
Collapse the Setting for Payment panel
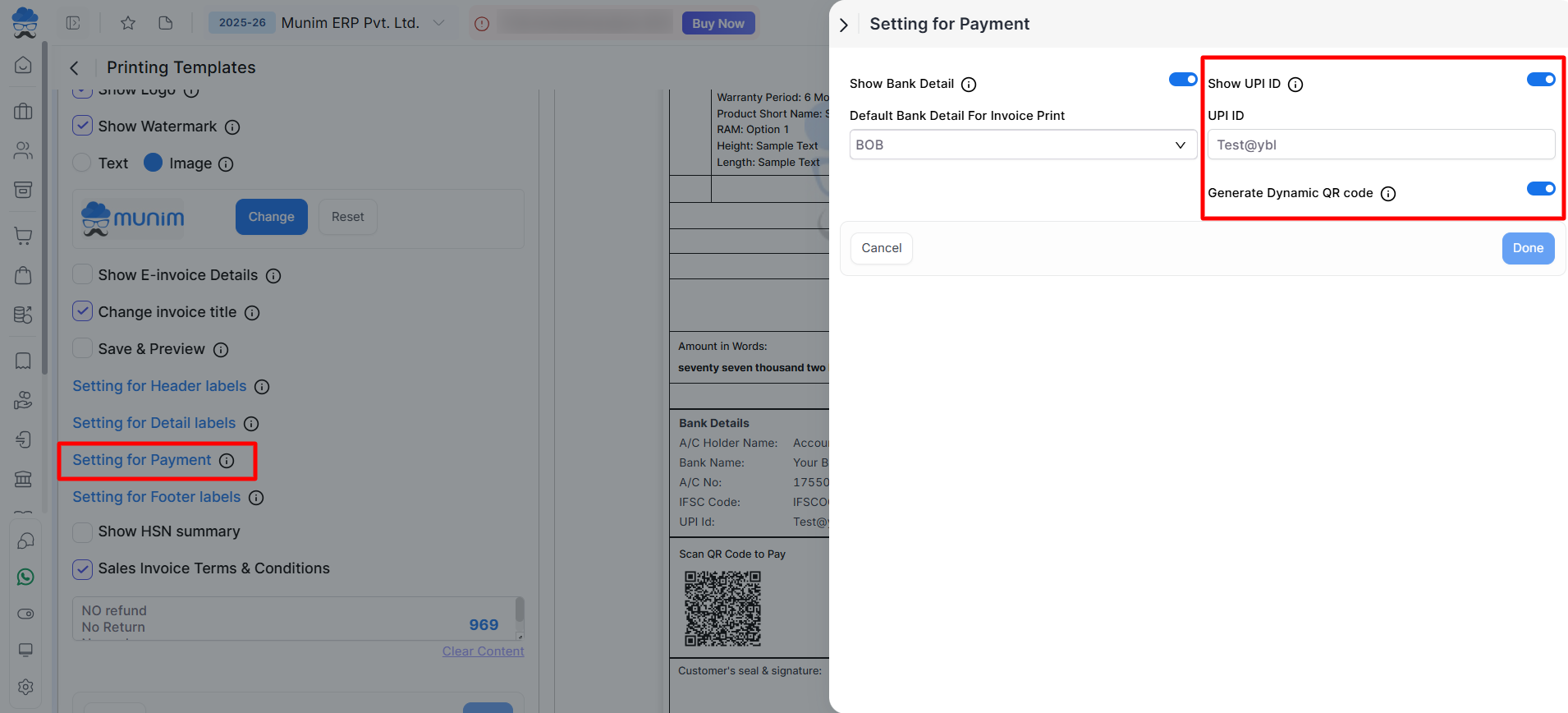click(844, 25)
